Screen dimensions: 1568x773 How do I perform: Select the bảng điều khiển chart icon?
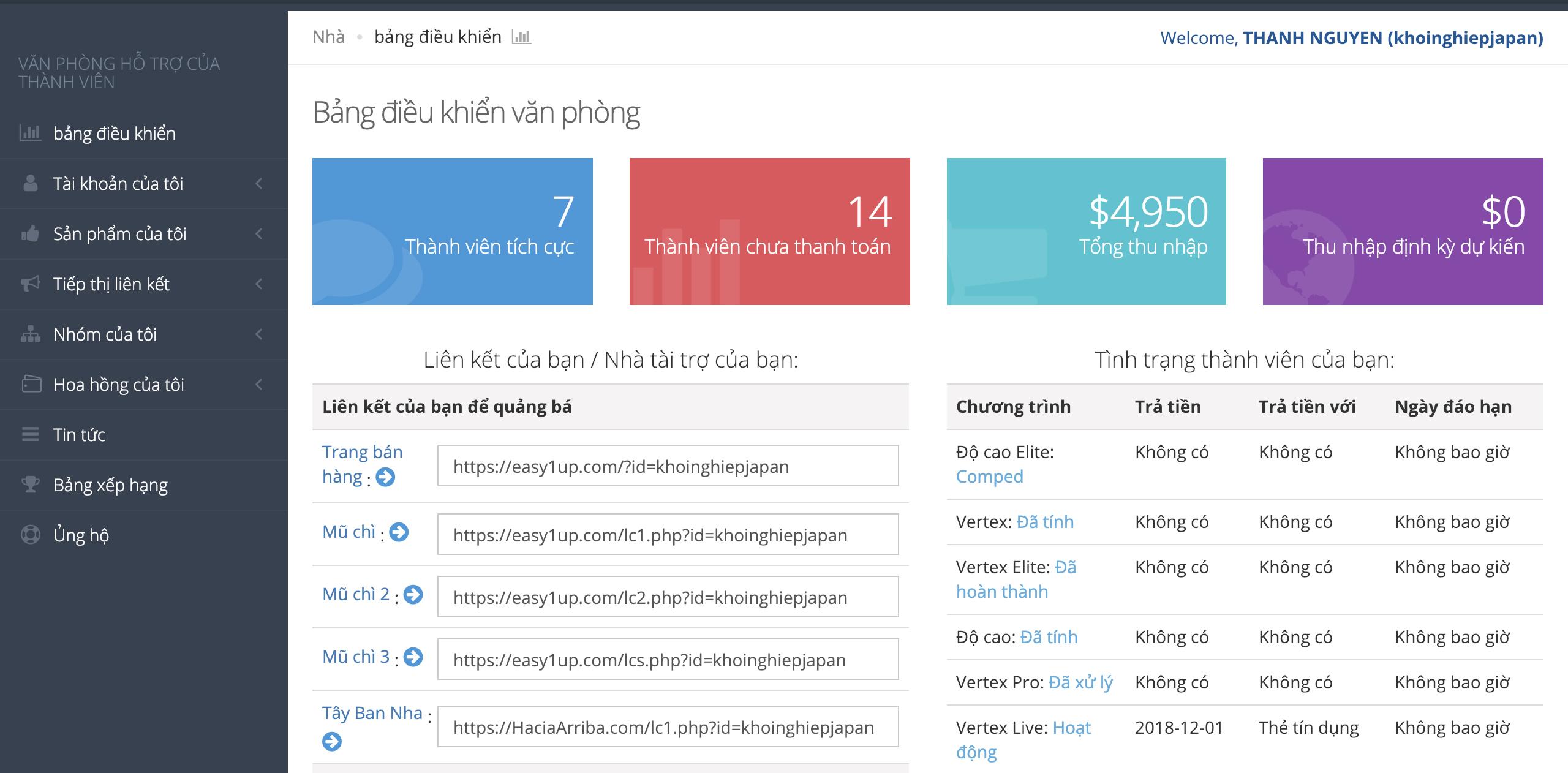pyautogui.click(x=32, y=132)
